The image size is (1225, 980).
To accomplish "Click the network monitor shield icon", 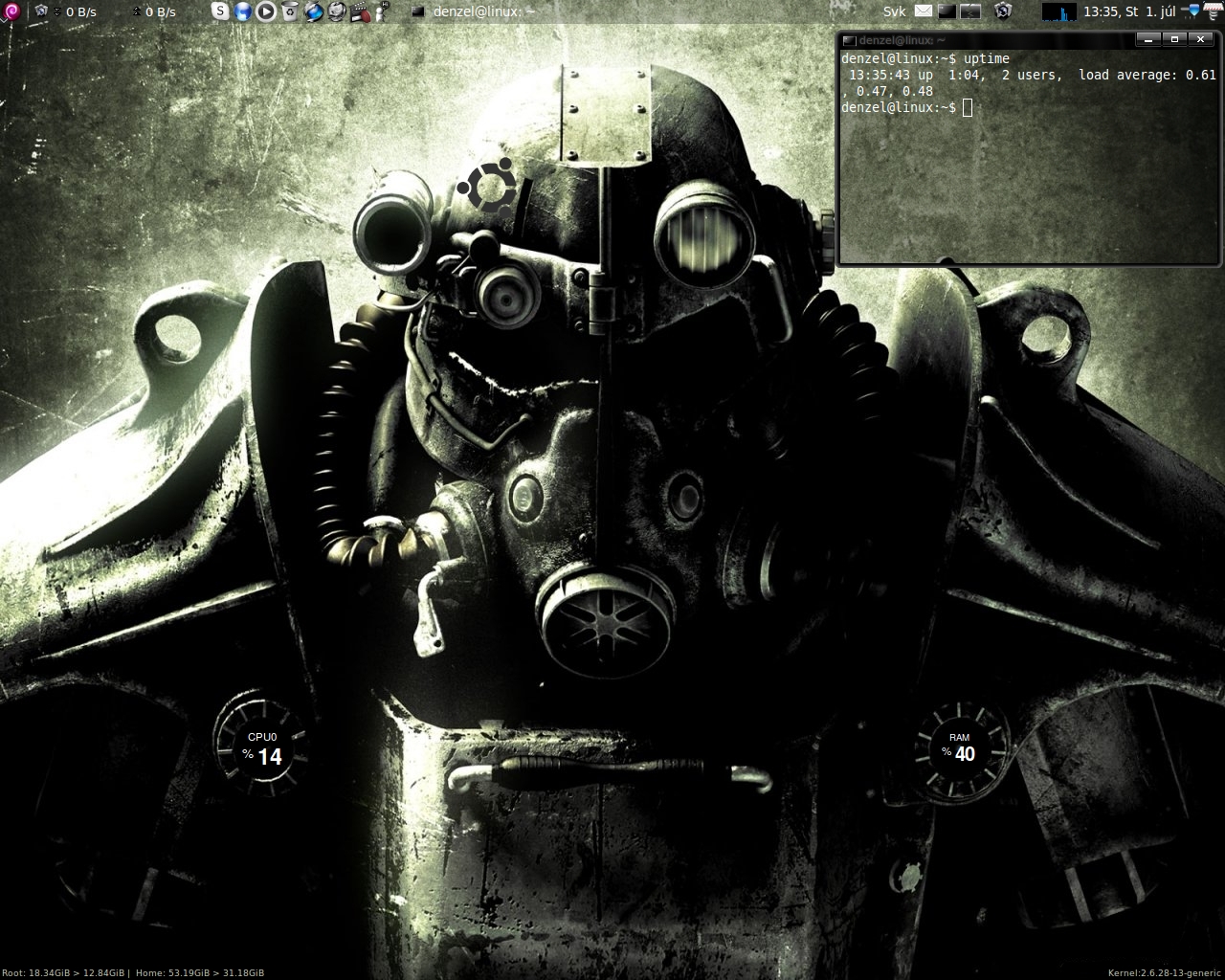I will pos(41,11).
